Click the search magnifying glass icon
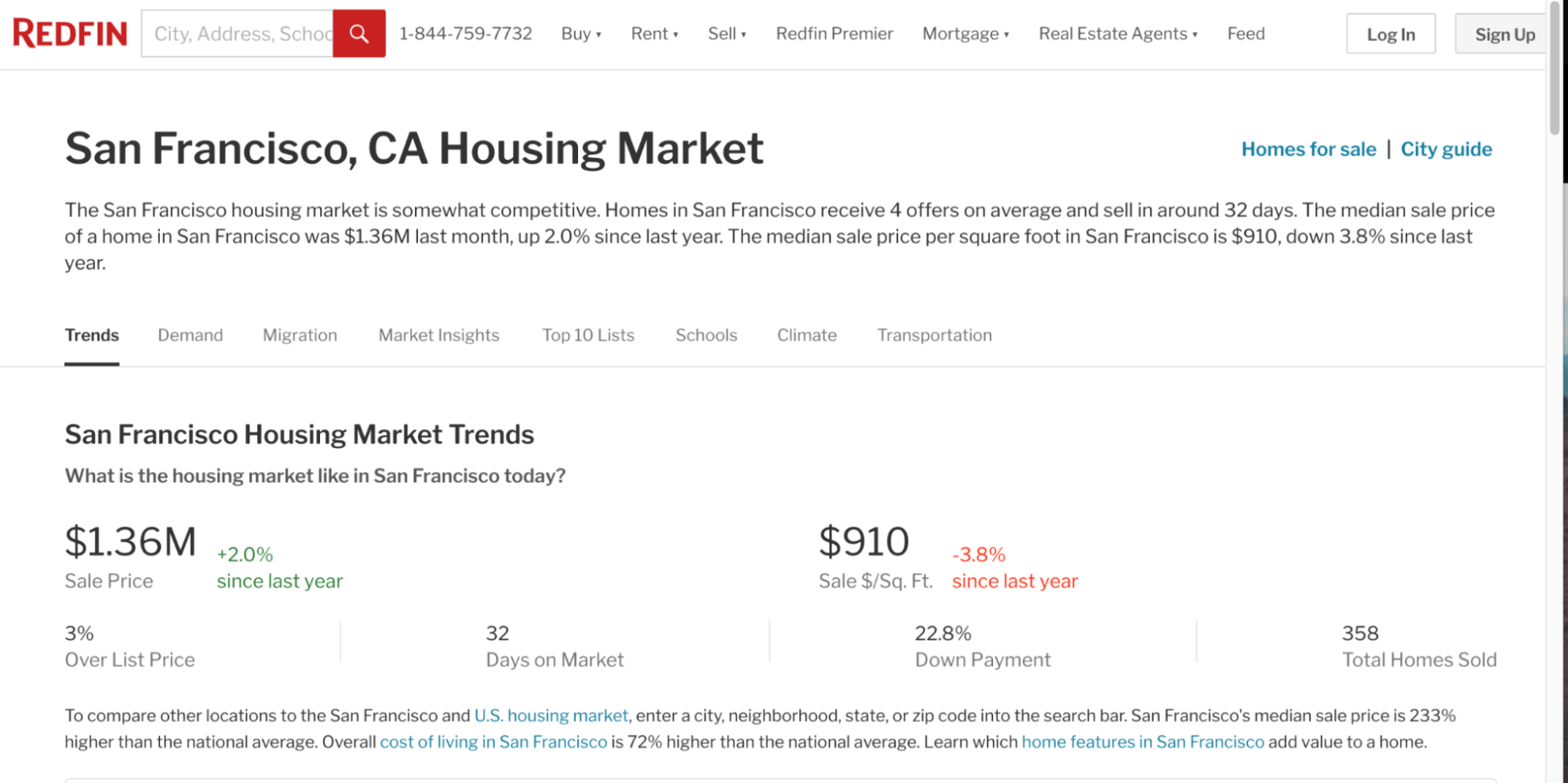The width and height of the screenshot is (1568, 783). (358, 33)
